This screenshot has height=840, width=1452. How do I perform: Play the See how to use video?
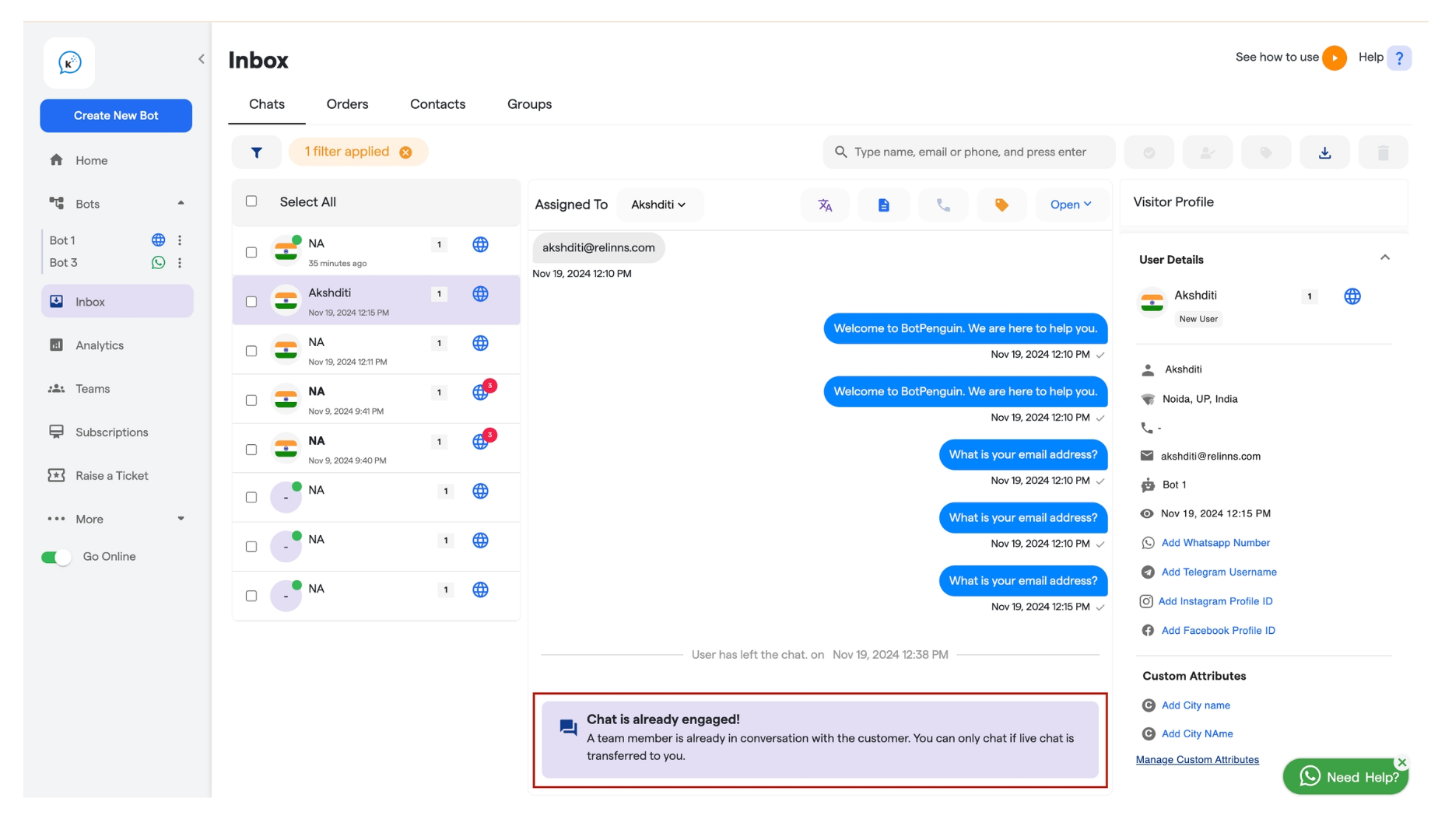pyautogui.click(x=1335, y=58)
